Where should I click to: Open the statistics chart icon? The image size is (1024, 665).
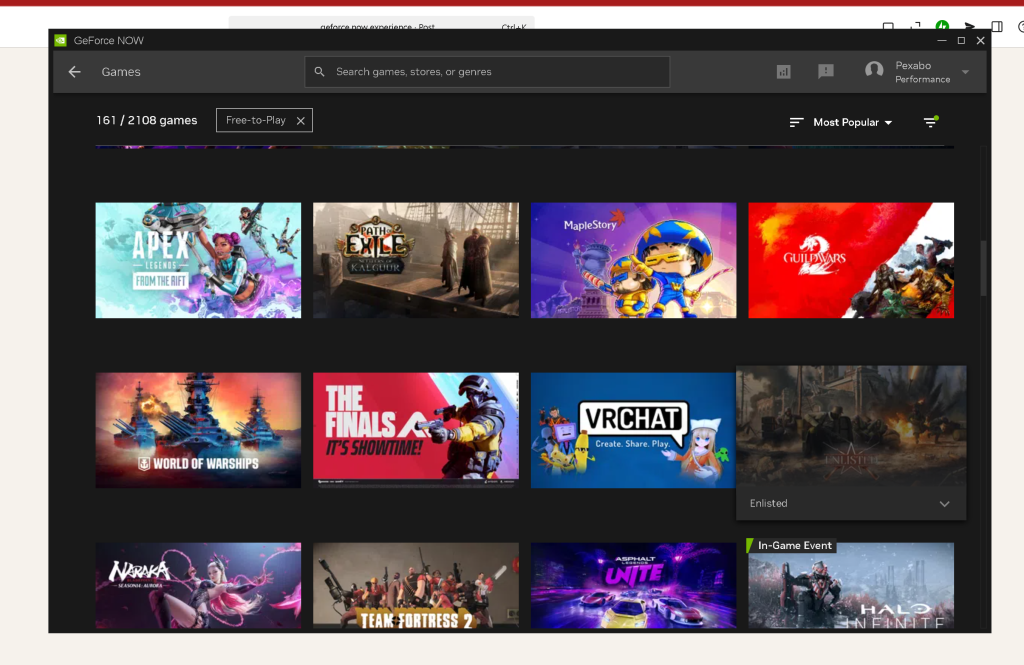coord(783,72)
